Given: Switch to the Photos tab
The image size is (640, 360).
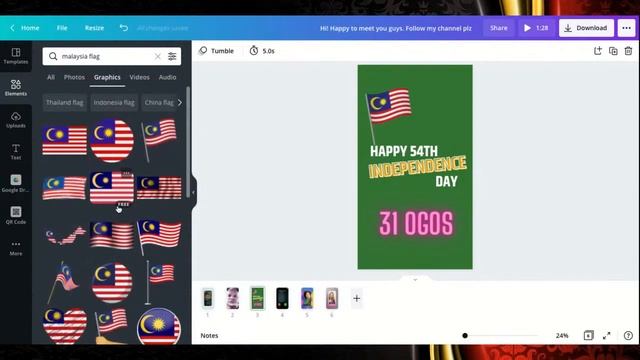Looking at the screenshot, I should pos(74,77).
